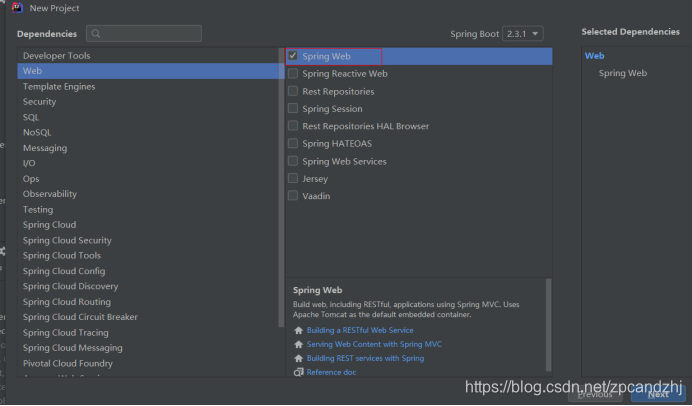Click the Web group in Selected Dependencies
Image resolution: width=692 pixels, height=406 pixels.
594,56
